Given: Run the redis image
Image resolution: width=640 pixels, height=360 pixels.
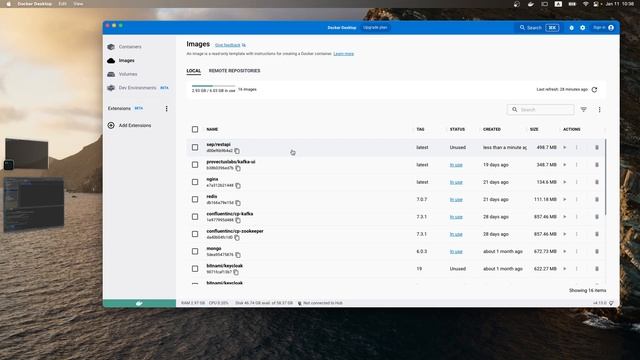Looking at the screenshot, I should 564,200.
